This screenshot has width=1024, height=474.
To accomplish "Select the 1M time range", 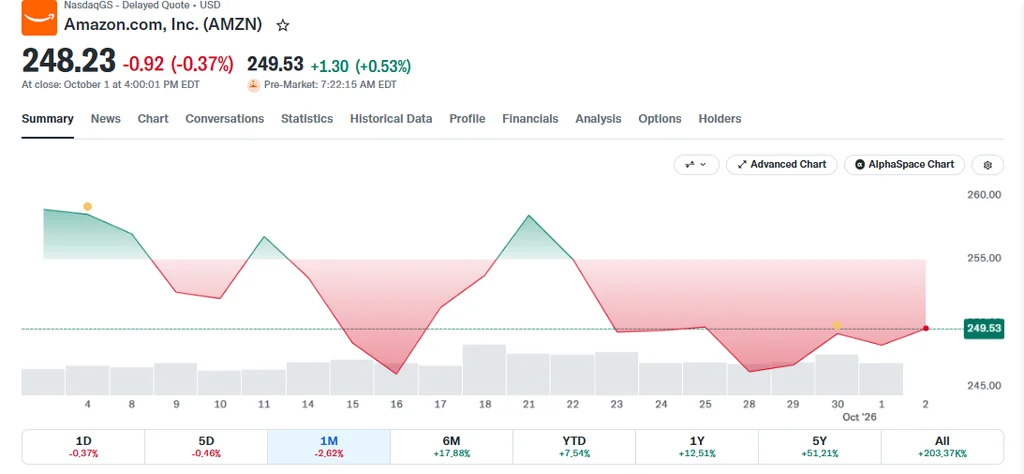I will pyautogui.click(x=328, y=447).
